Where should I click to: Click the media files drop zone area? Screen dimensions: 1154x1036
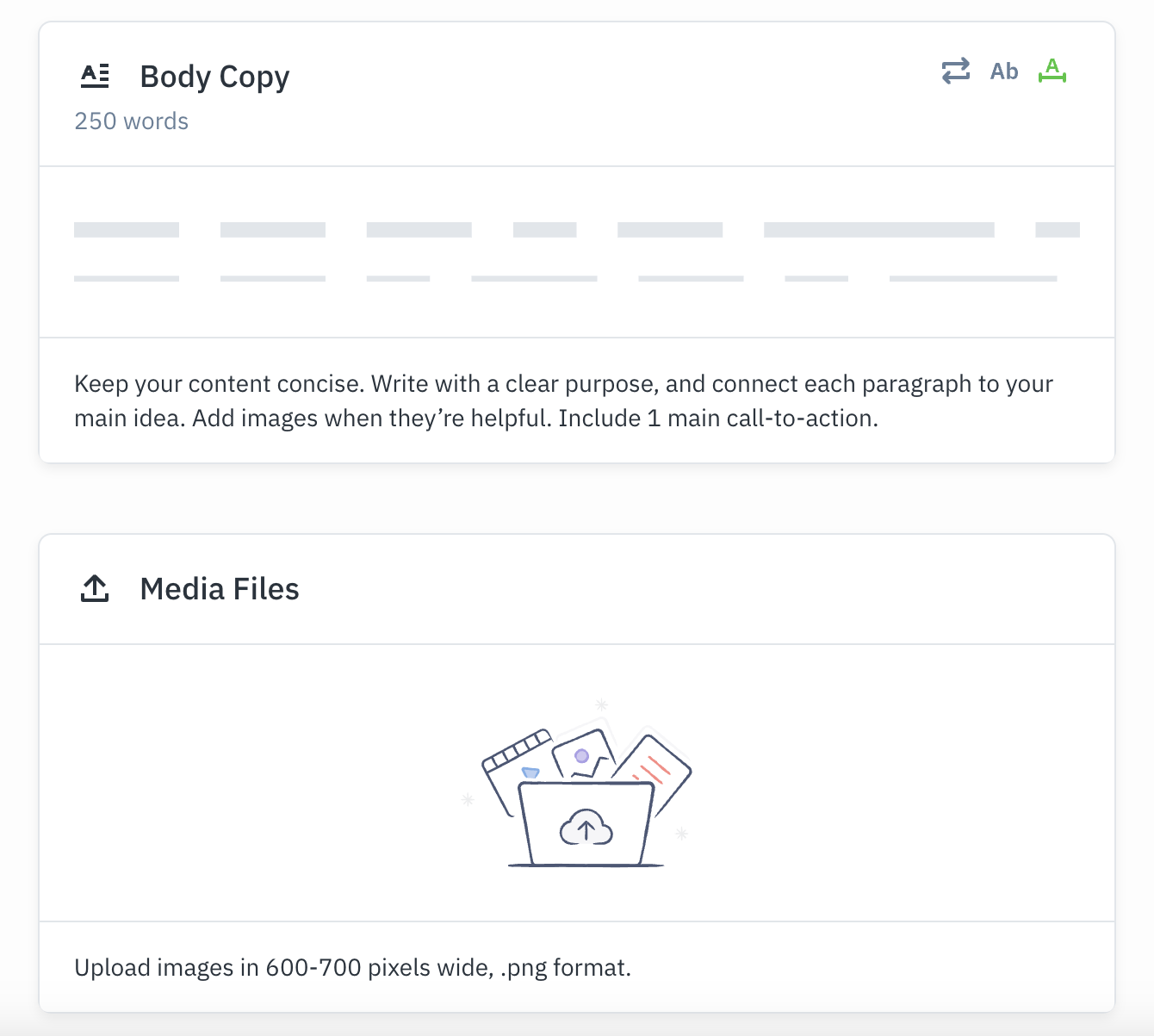pos(577,783)
